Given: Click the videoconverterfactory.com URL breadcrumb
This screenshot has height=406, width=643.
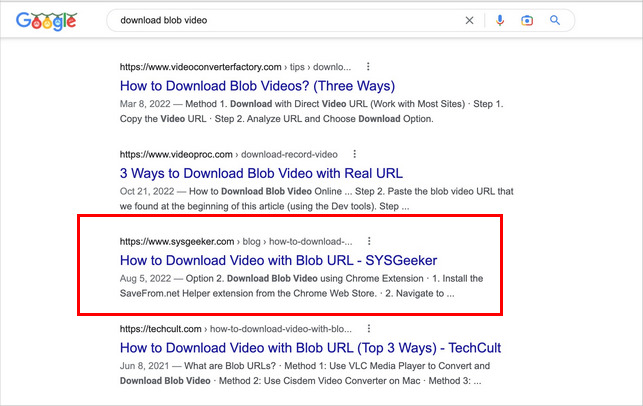Looking at the screenshot, I should (x=235, y=67).
